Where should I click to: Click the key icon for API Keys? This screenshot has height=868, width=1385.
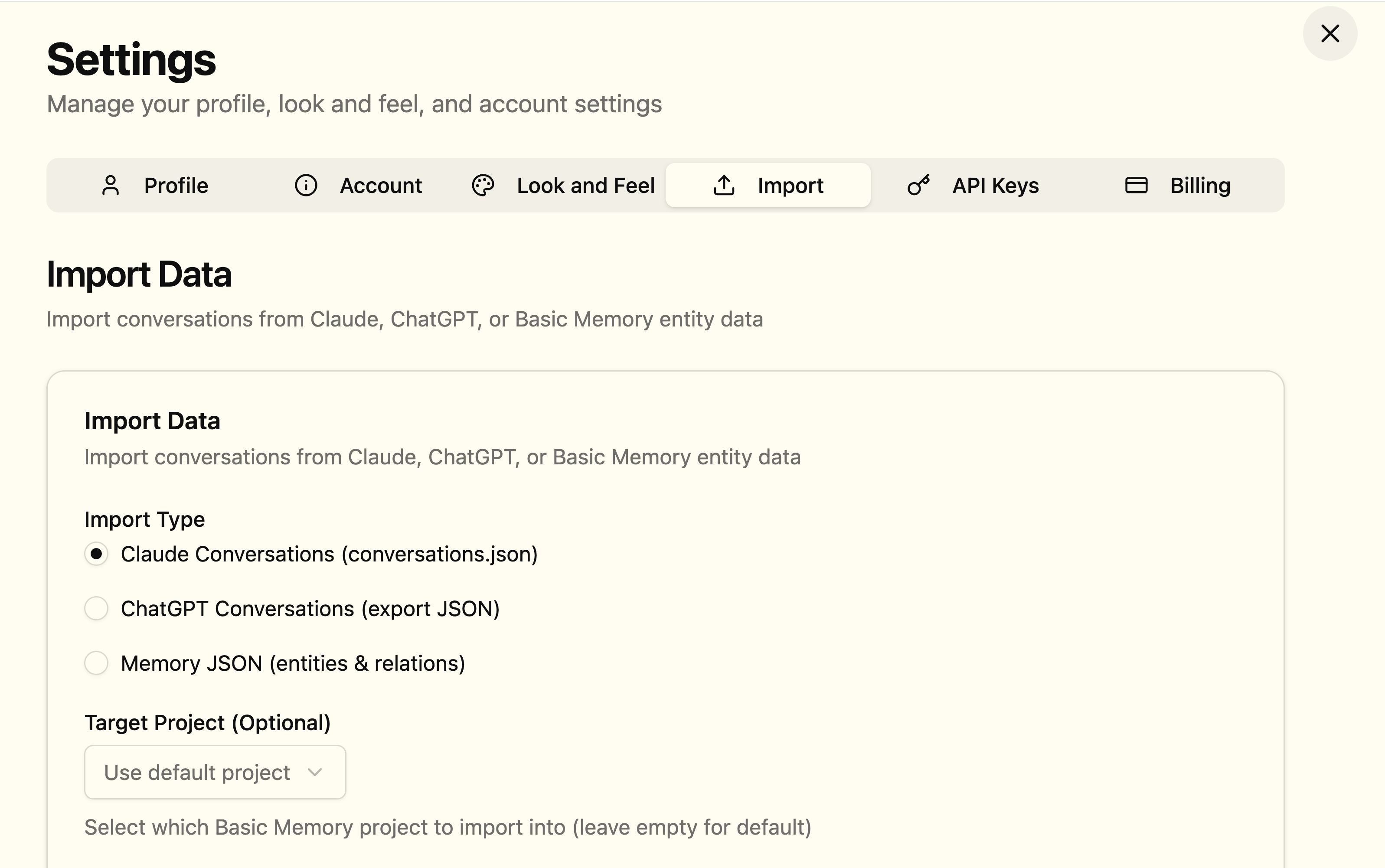[918, 186]
